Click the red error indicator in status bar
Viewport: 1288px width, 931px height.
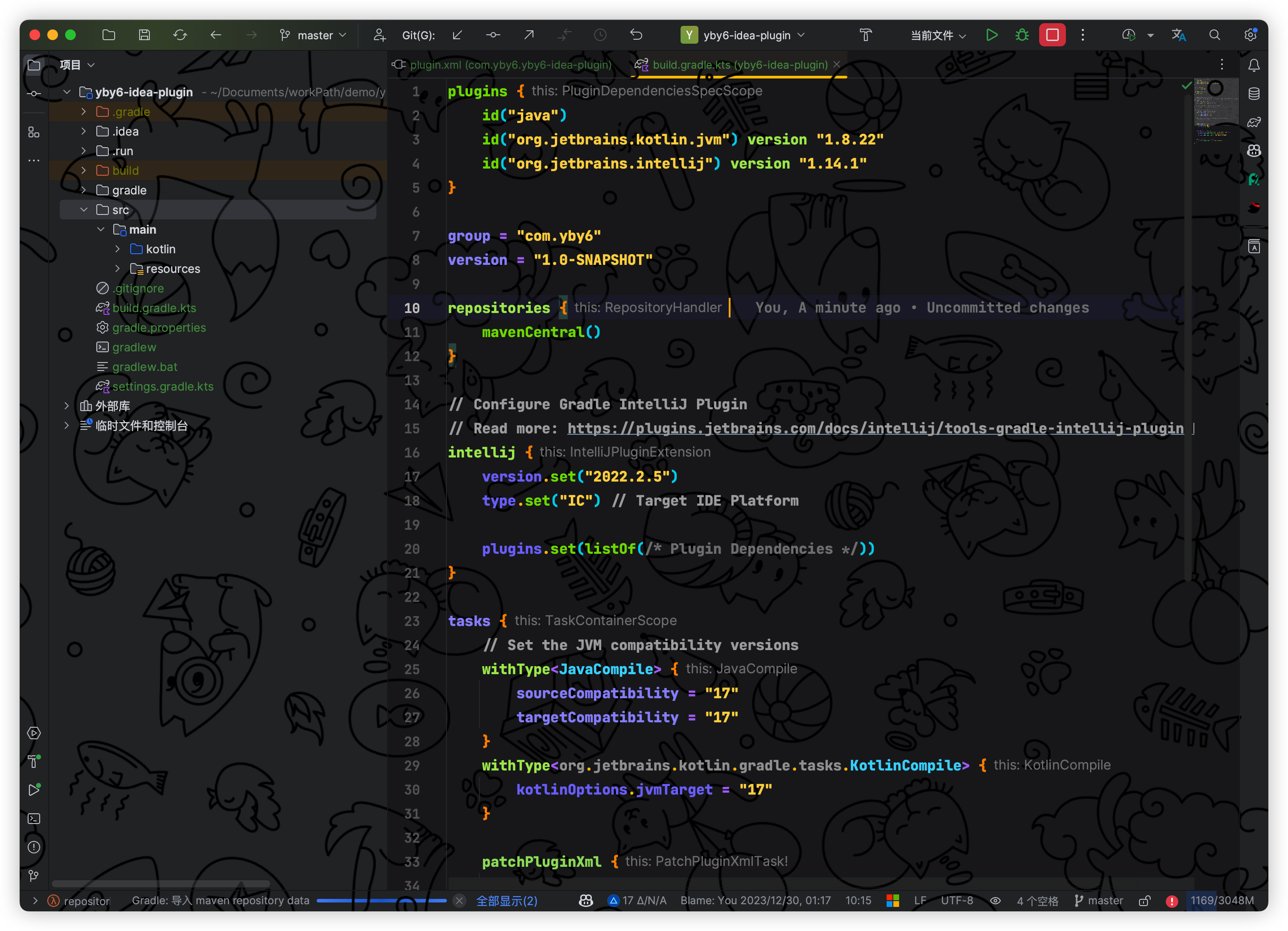pos(1172,901)
